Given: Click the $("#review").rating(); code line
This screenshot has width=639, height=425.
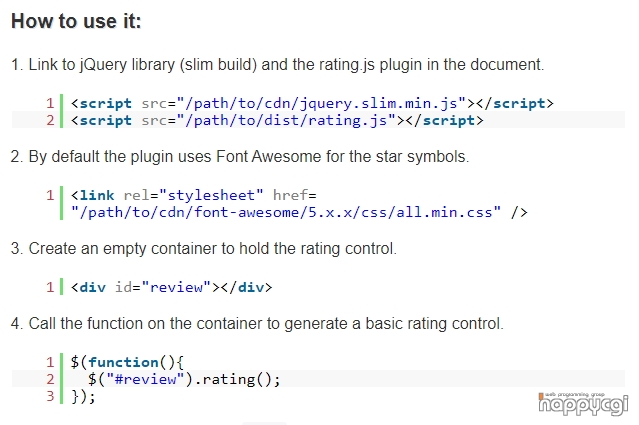Looking at the screenshot, I should (x=184, y=379).
